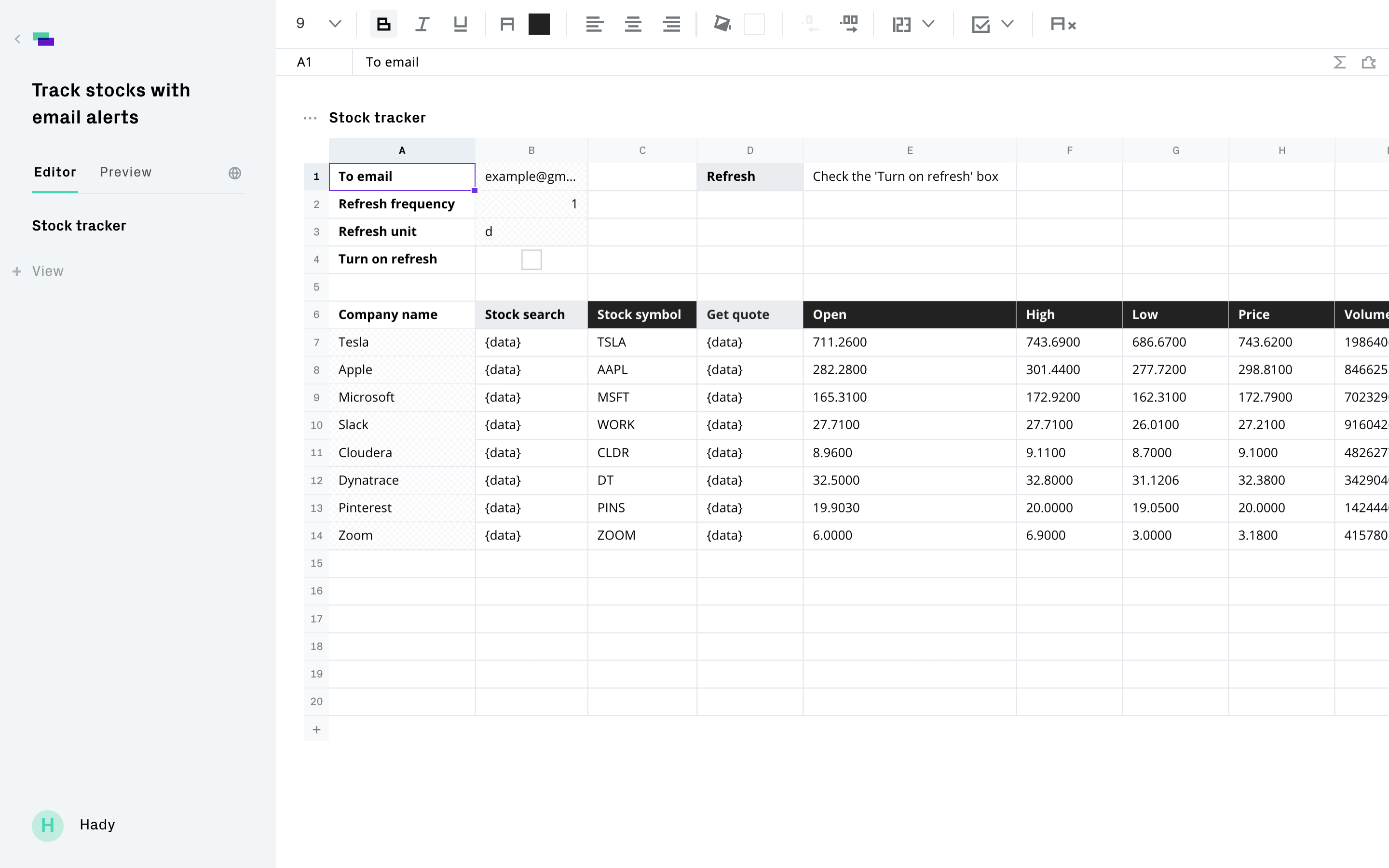Click the Refresh header cell
The height and width of the screenshot is (868, 1389).
(750, 177)
